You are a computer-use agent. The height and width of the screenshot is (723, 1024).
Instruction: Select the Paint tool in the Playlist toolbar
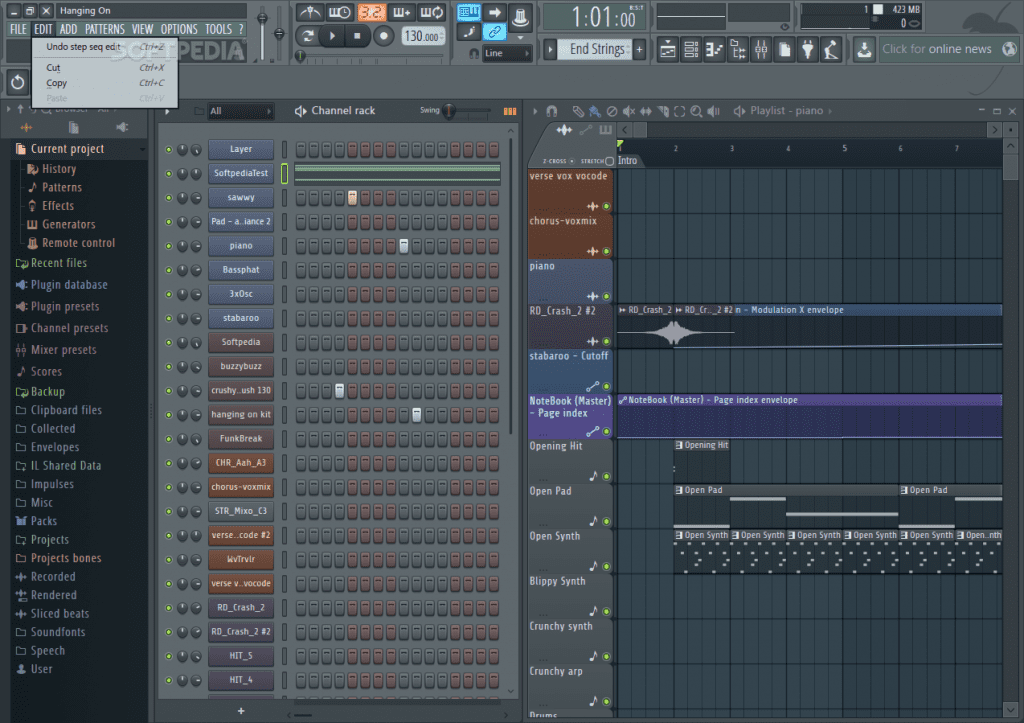(596, 110)
